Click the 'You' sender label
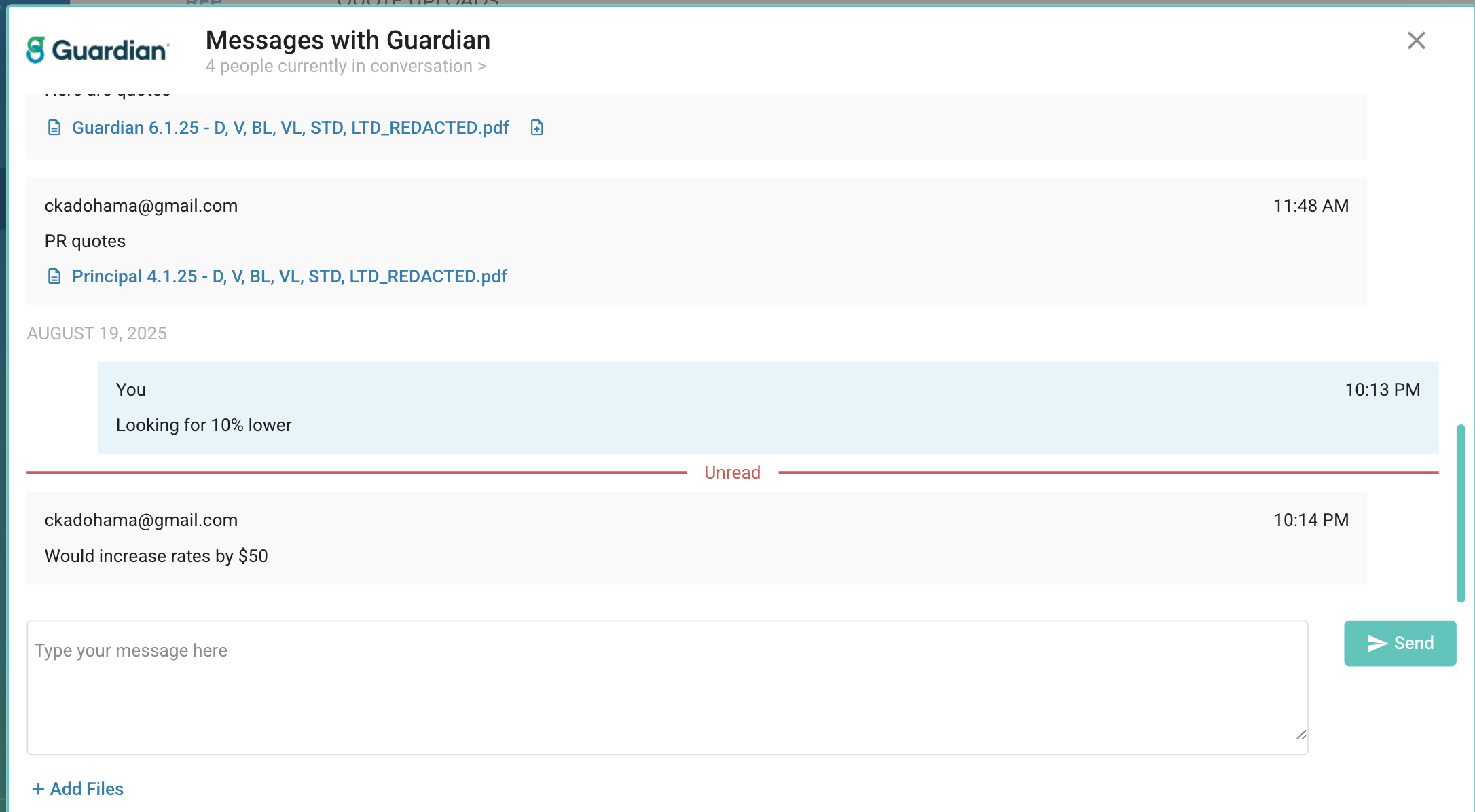This screenshot has width=1475, height=812. tap(131, 390)
